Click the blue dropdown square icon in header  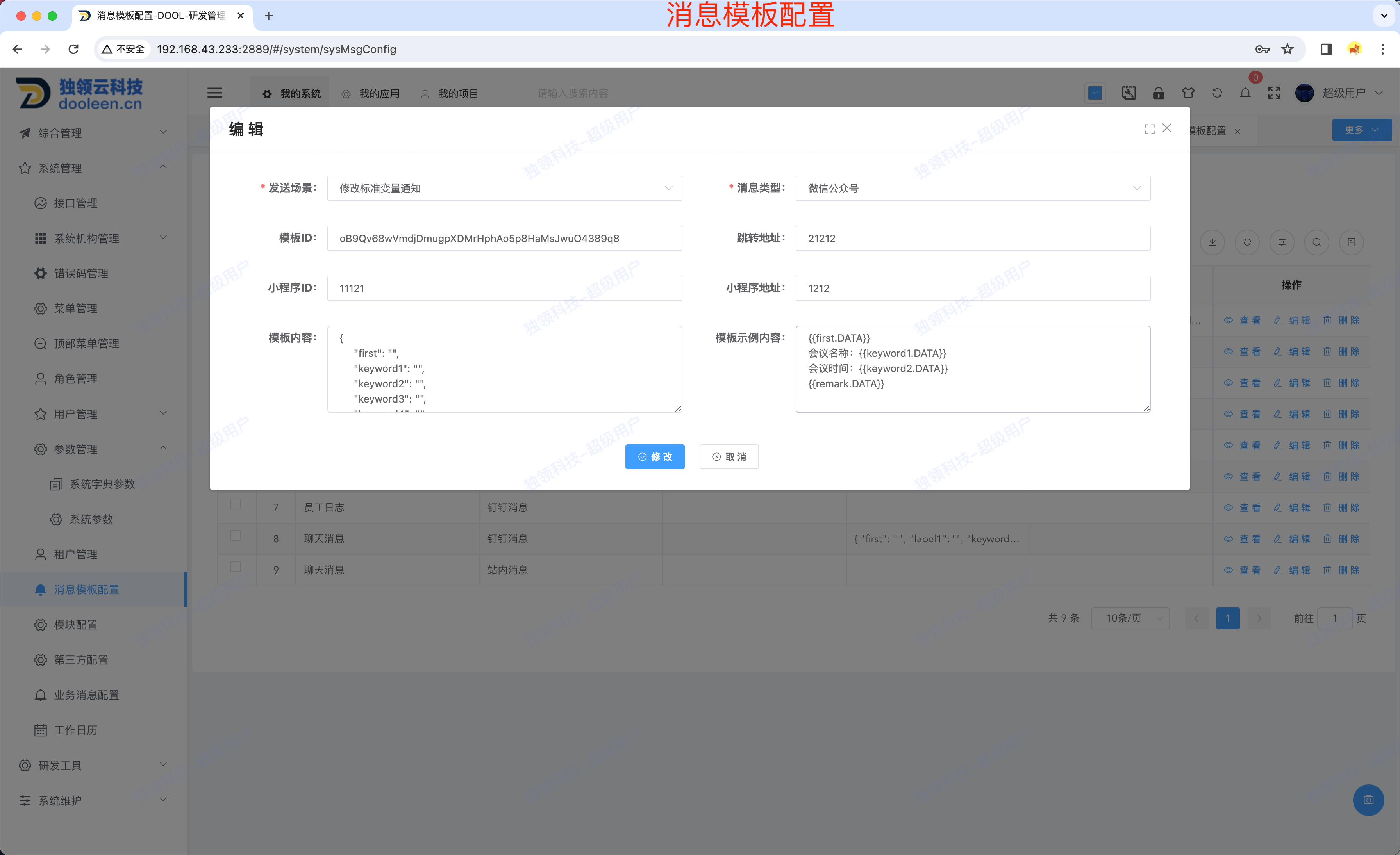(1095, 93)
